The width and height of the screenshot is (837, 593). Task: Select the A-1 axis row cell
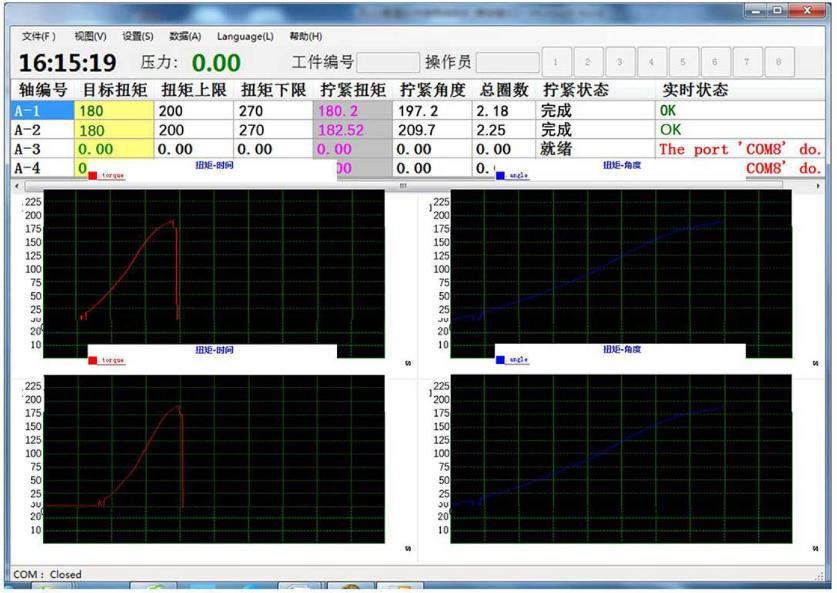click(42, 111)
